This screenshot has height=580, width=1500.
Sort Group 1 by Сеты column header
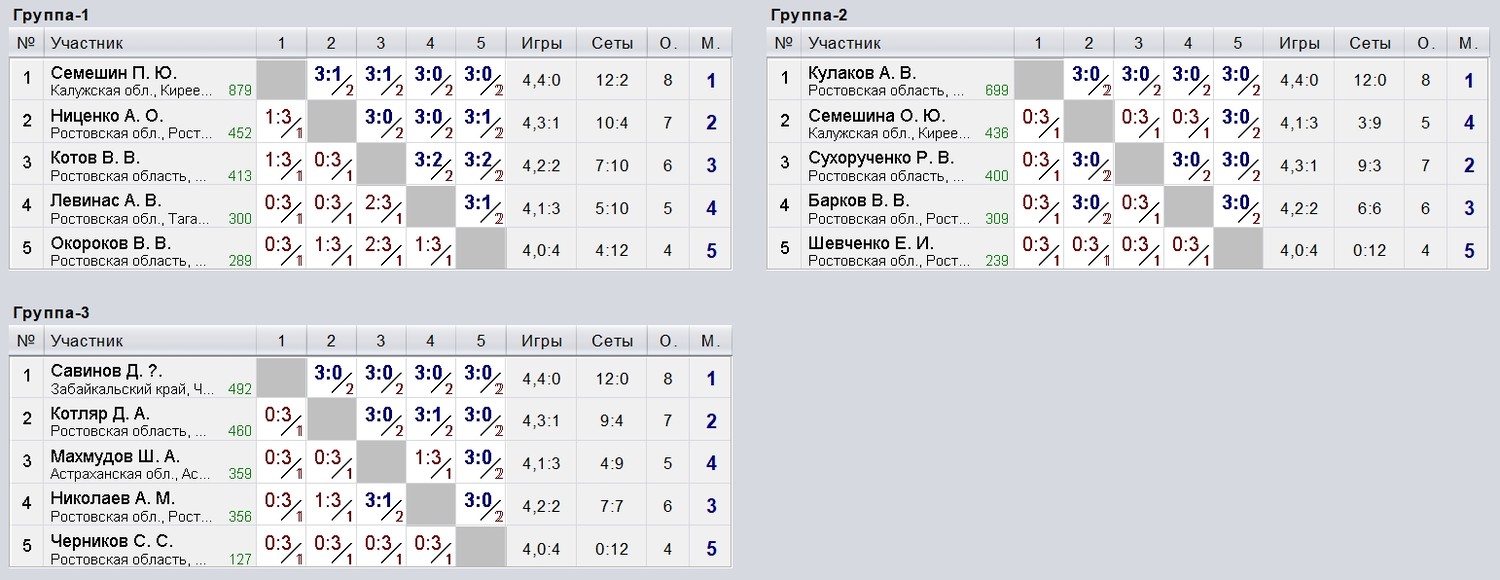pos(613,43)
